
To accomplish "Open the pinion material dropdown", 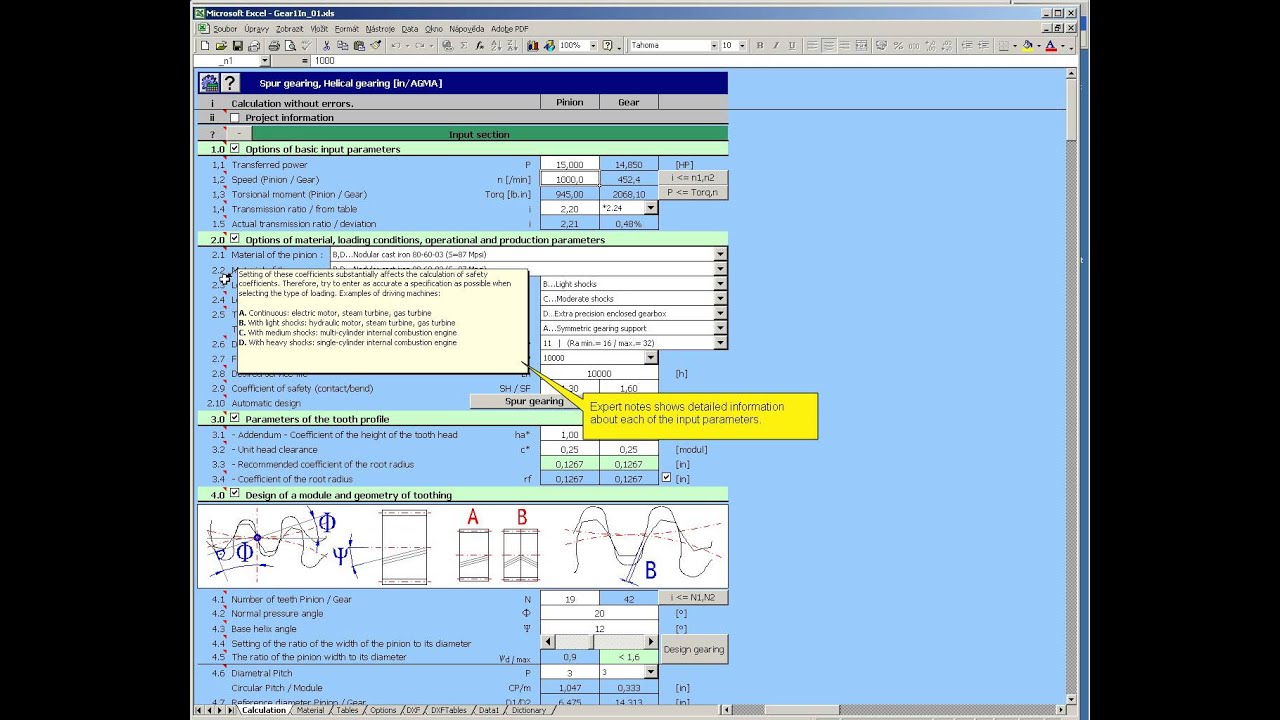I will point(720,255).
